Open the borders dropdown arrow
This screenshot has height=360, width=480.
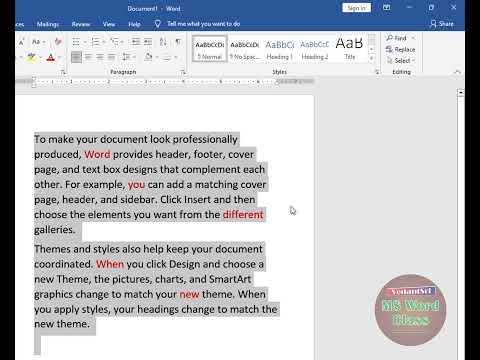176,58
